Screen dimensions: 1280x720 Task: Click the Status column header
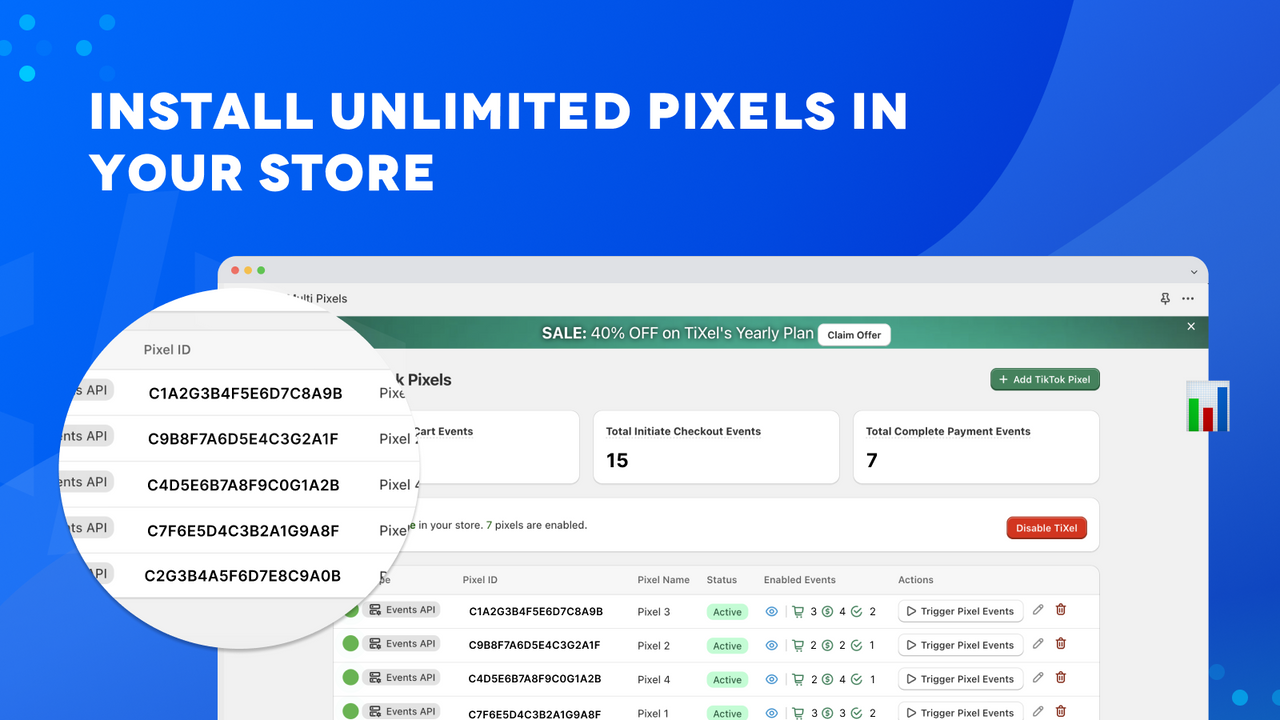pos(722,580)
